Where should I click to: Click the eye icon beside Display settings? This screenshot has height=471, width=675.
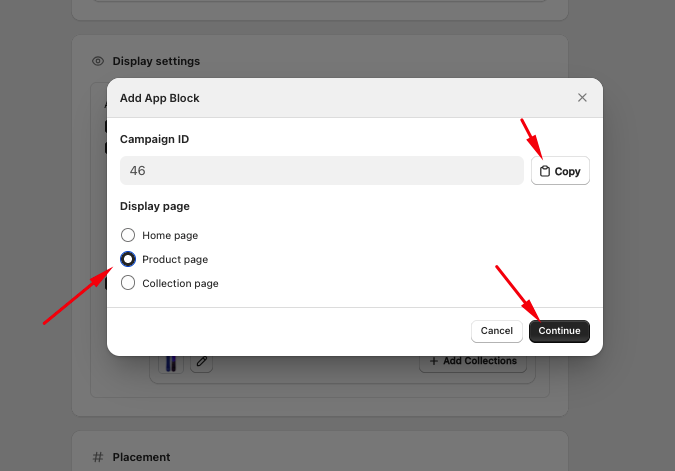[x=98, y=61]
